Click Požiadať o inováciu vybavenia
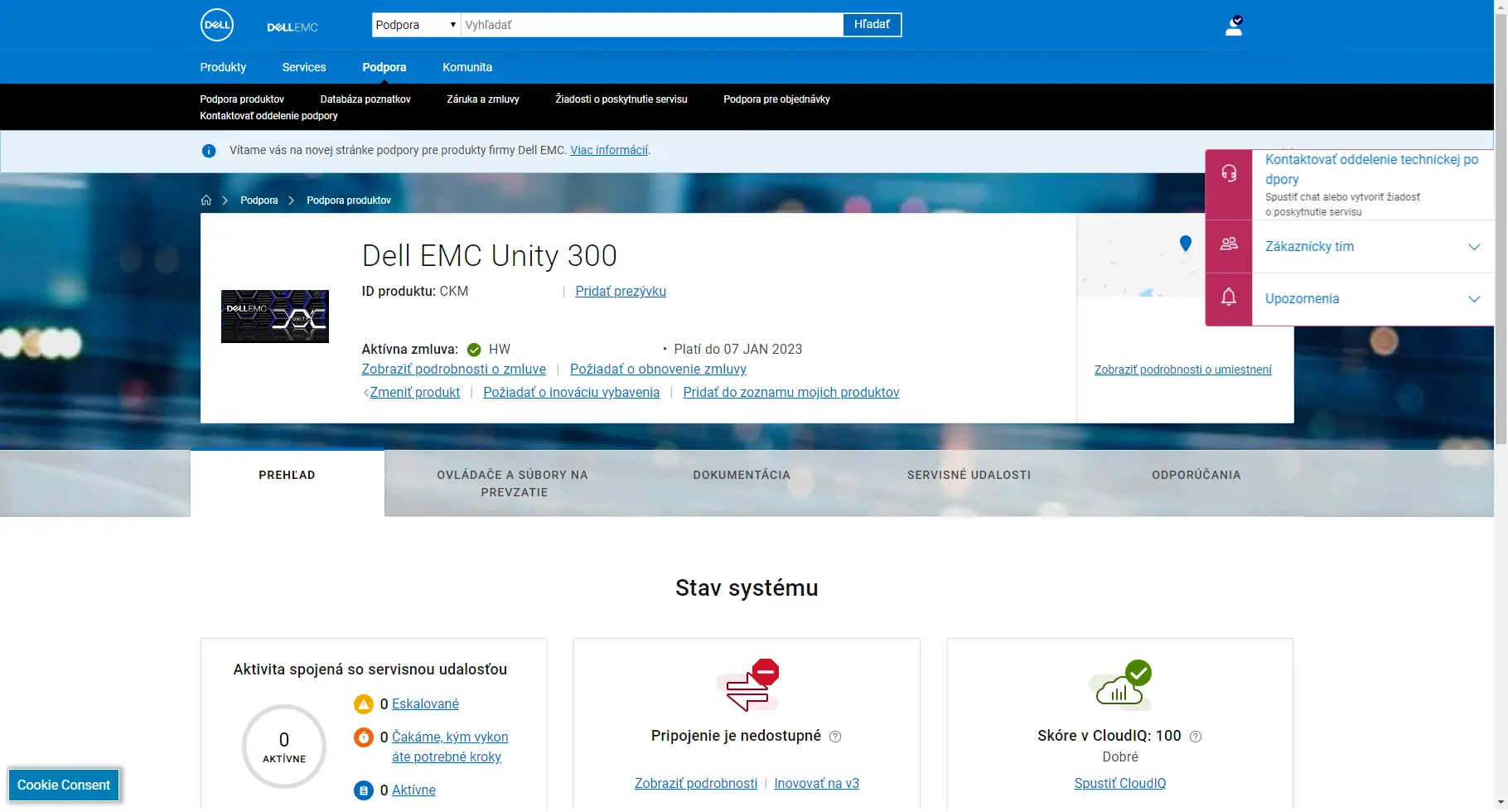The height and width of the screenshot is (812, 1508). click(x=572, y=393)
